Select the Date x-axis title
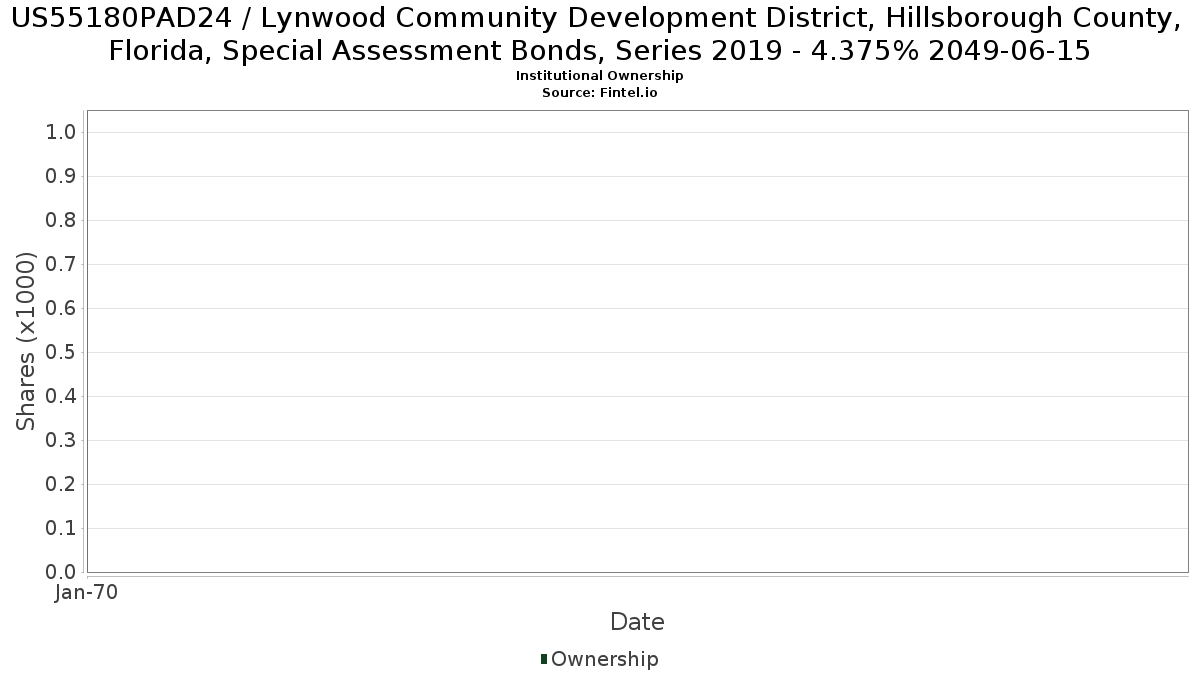Screen dimensions: 1200x675 coord(637,622)
